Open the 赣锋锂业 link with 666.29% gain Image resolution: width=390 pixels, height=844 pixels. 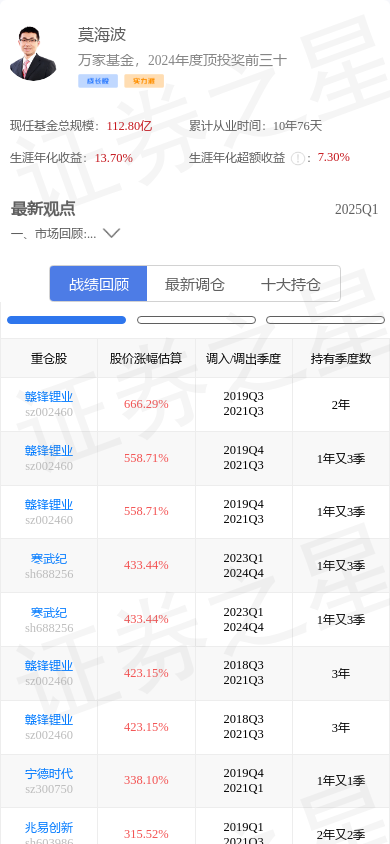click(x=49, y=397)
